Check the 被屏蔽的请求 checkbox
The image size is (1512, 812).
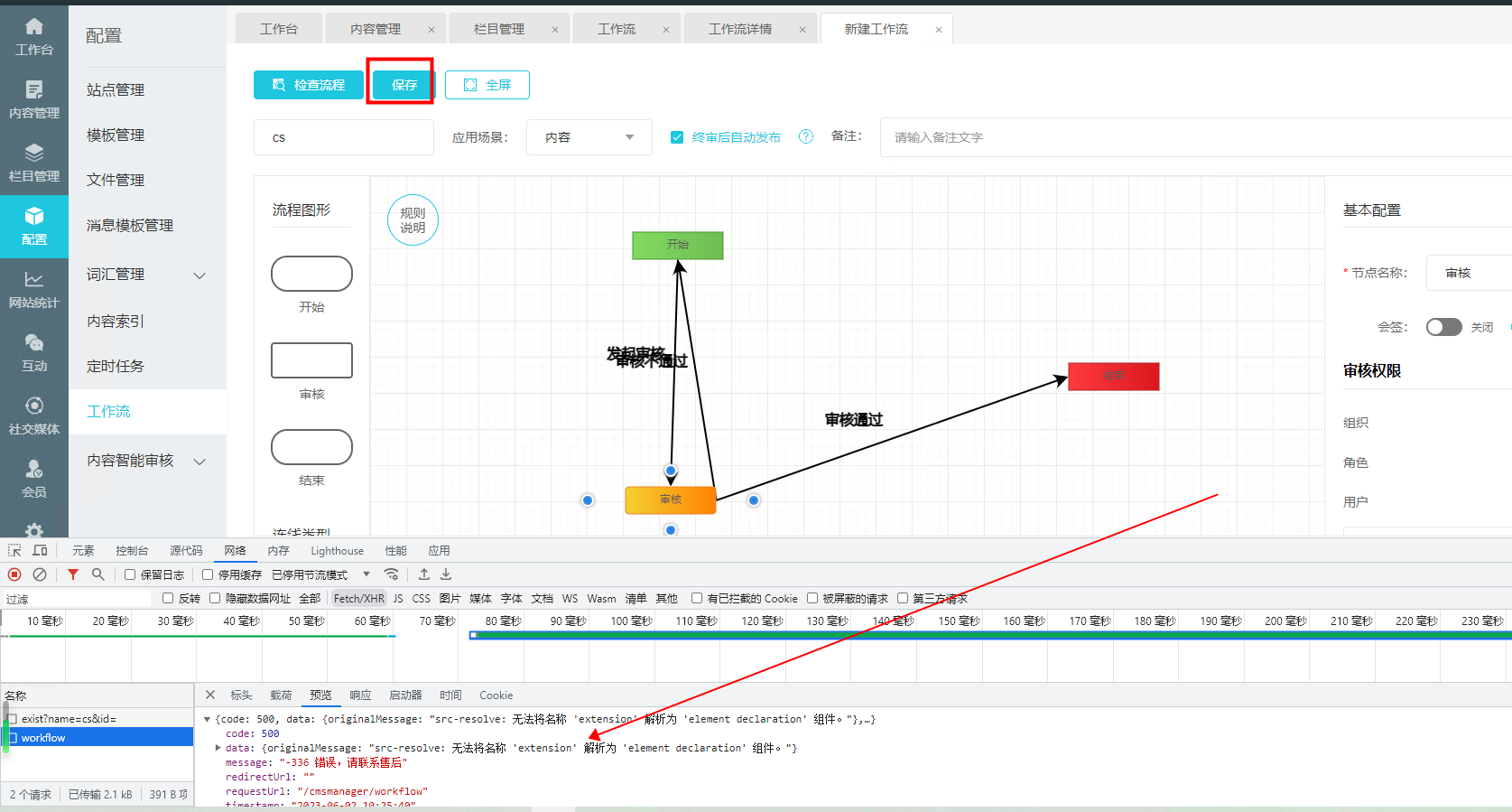(812, 598)
